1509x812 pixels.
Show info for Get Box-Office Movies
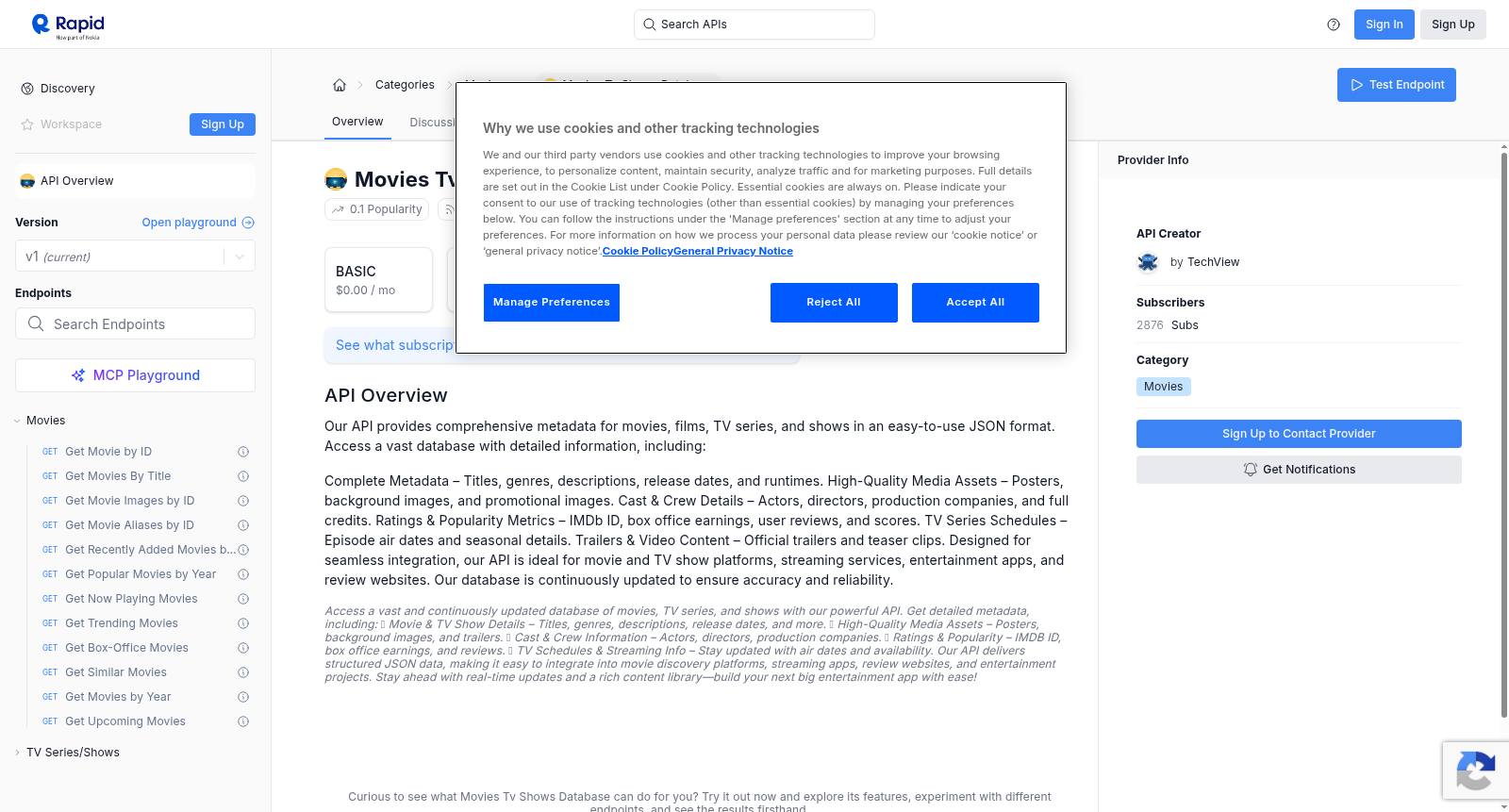pos(243,648)
